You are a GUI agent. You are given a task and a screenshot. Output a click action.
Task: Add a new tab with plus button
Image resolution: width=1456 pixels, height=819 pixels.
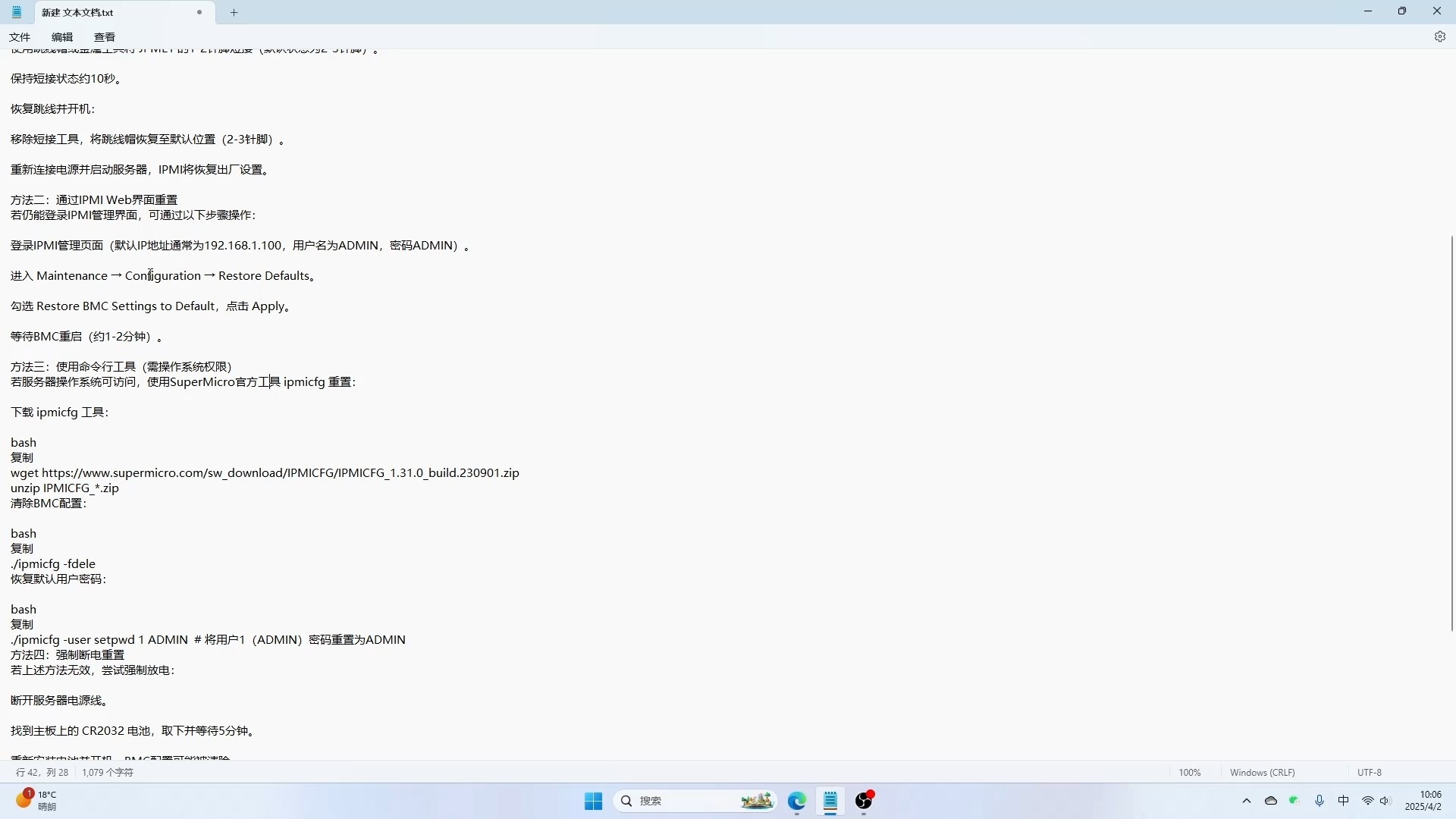pos(234,12)
